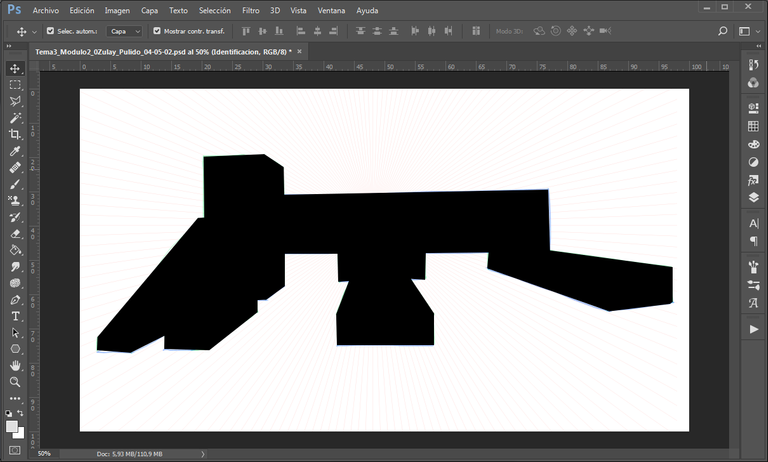Viewport: 768px width, 462px height.
Task: Open the Capa menu
Action: point(149,10)
